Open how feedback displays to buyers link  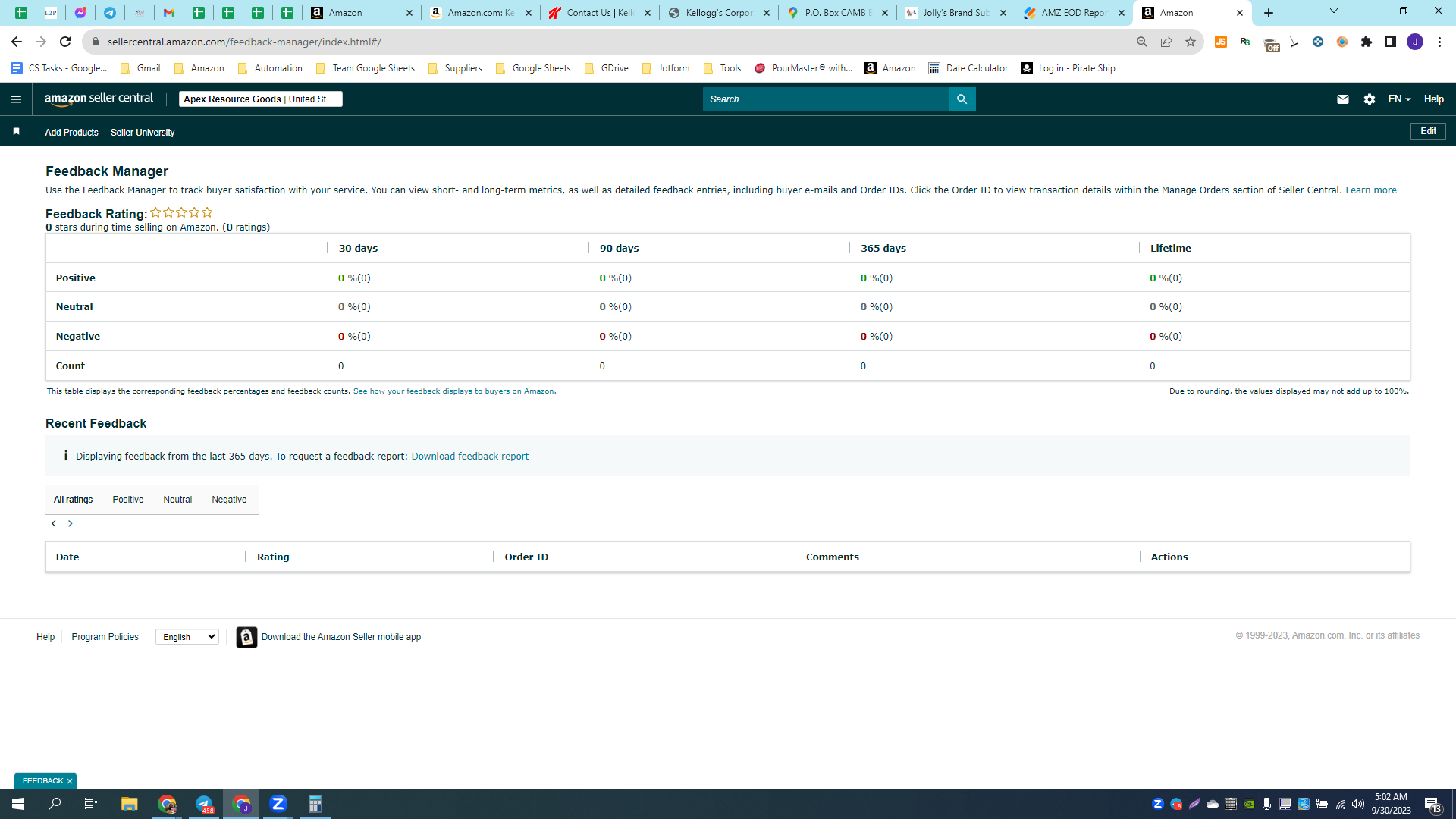point(453,391)
